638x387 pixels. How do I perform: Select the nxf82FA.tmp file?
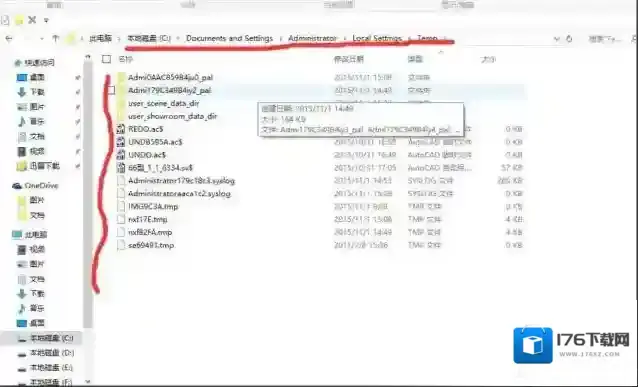pos(150,232)
